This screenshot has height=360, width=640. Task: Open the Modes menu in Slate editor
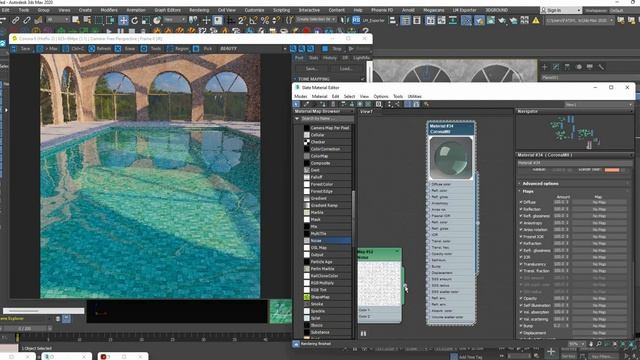301,96
